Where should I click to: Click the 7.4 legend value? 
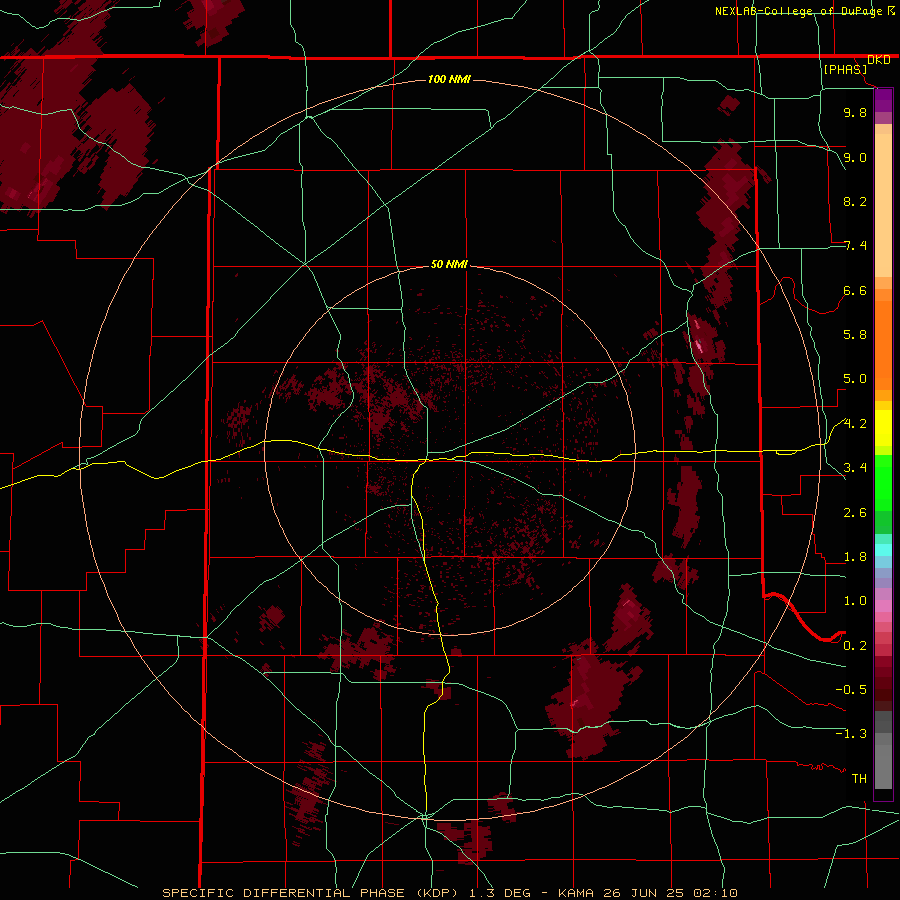(x=855, y=246)
